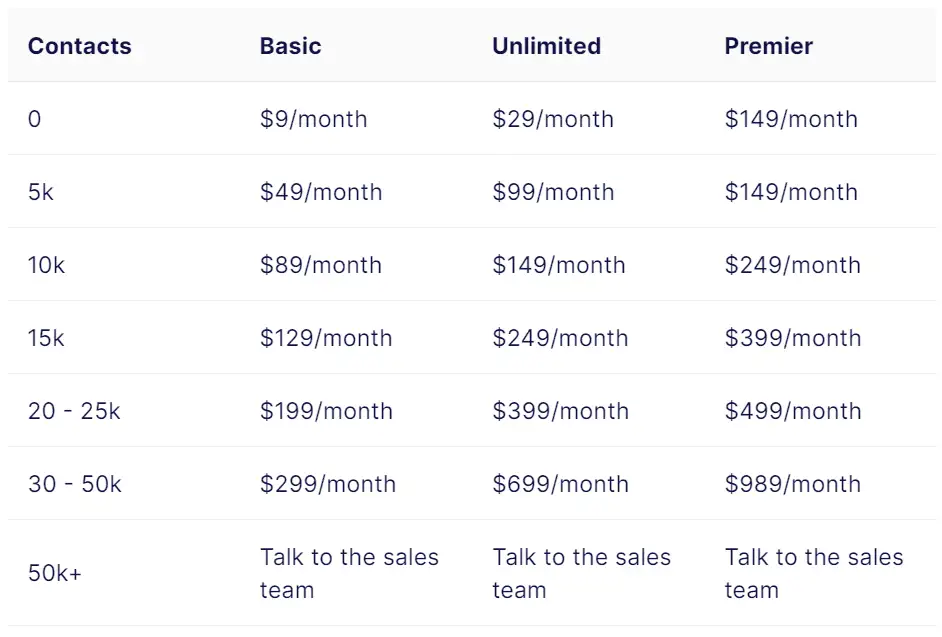This screenshot has height=637, width=942.
Task: Select the $49/month cell
Action: (x=321, y=192)
